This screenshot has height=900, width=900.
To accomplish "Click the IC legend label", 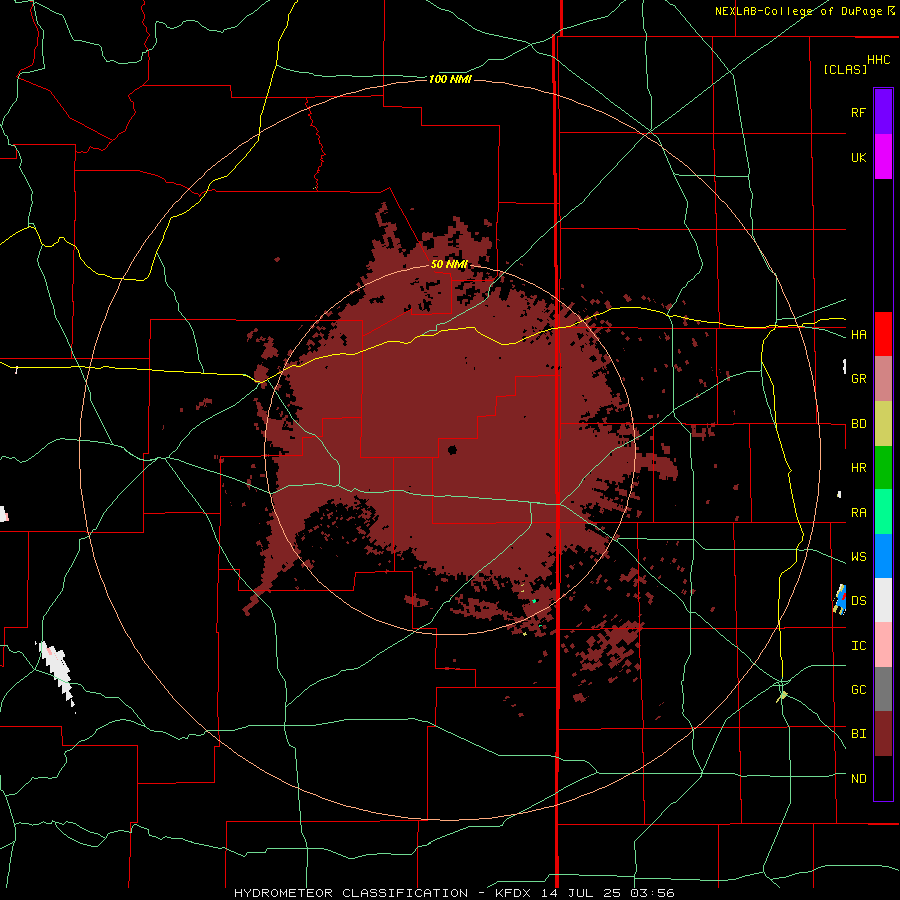I will (x=859, y=646).
